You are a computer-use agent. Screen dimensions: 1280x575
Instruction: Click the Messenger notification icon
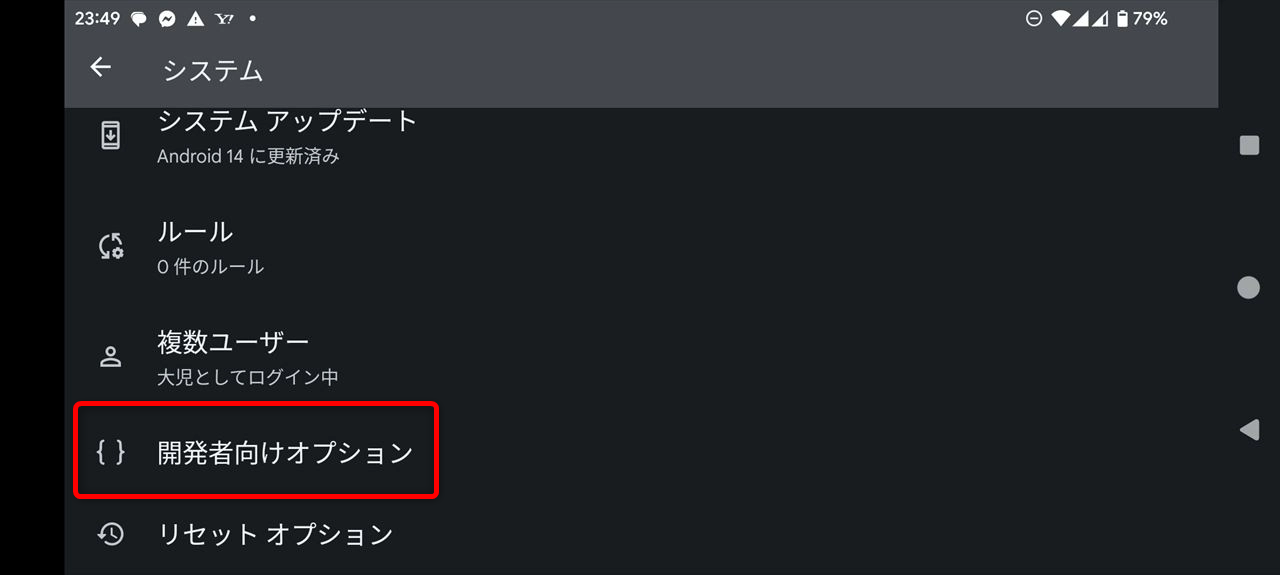[x=167, y=19]
